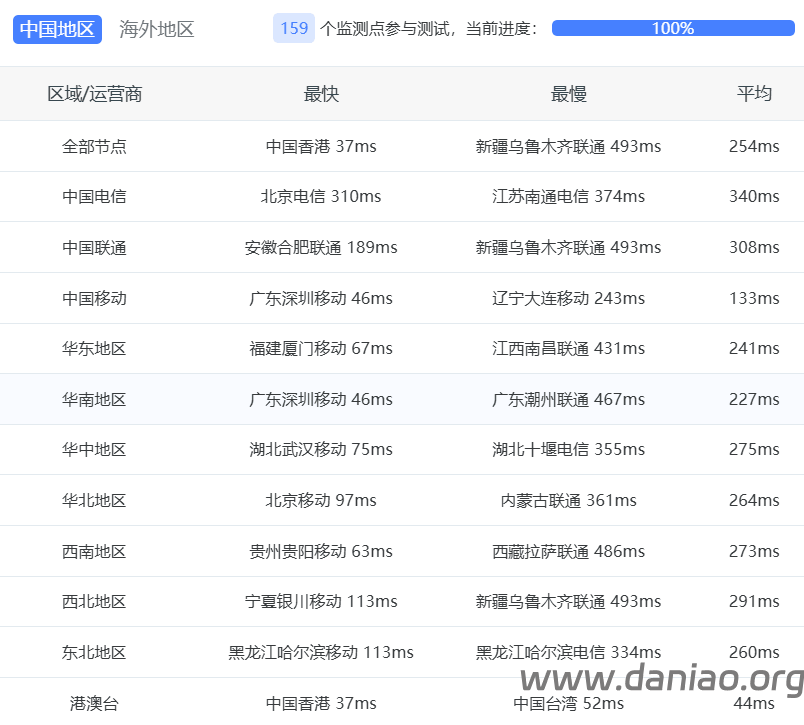Open the 海外地区 tab
804x725 pixels.
click(x=157, y=29)
